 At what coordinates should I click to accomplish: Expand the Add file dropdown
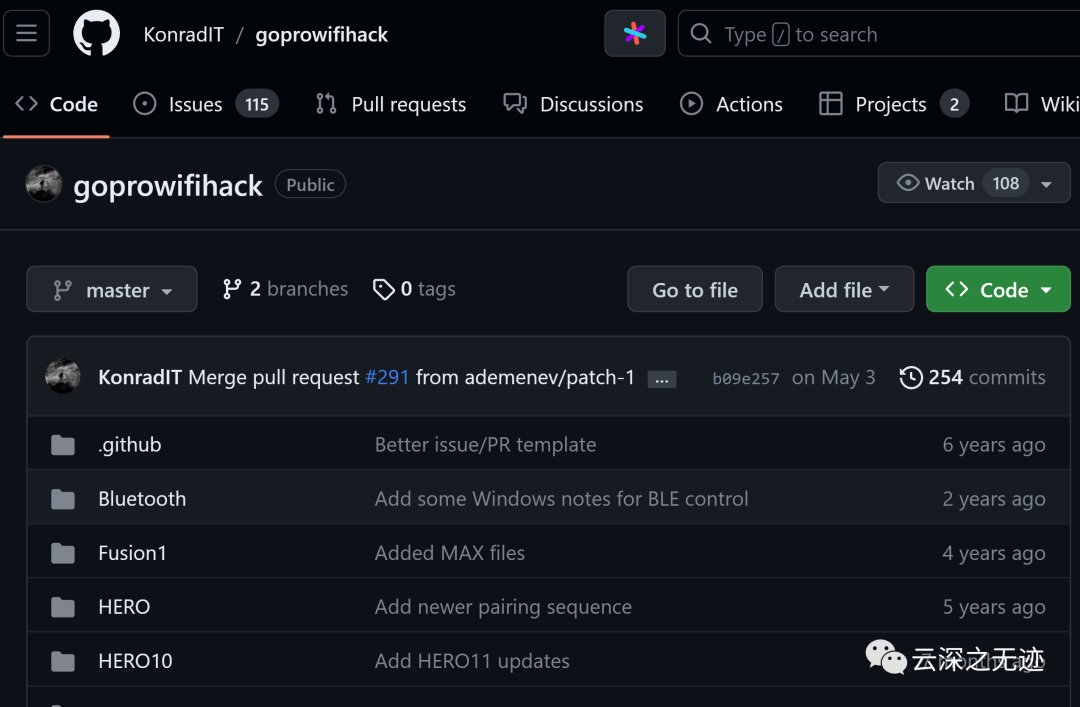tap(844, 290)
